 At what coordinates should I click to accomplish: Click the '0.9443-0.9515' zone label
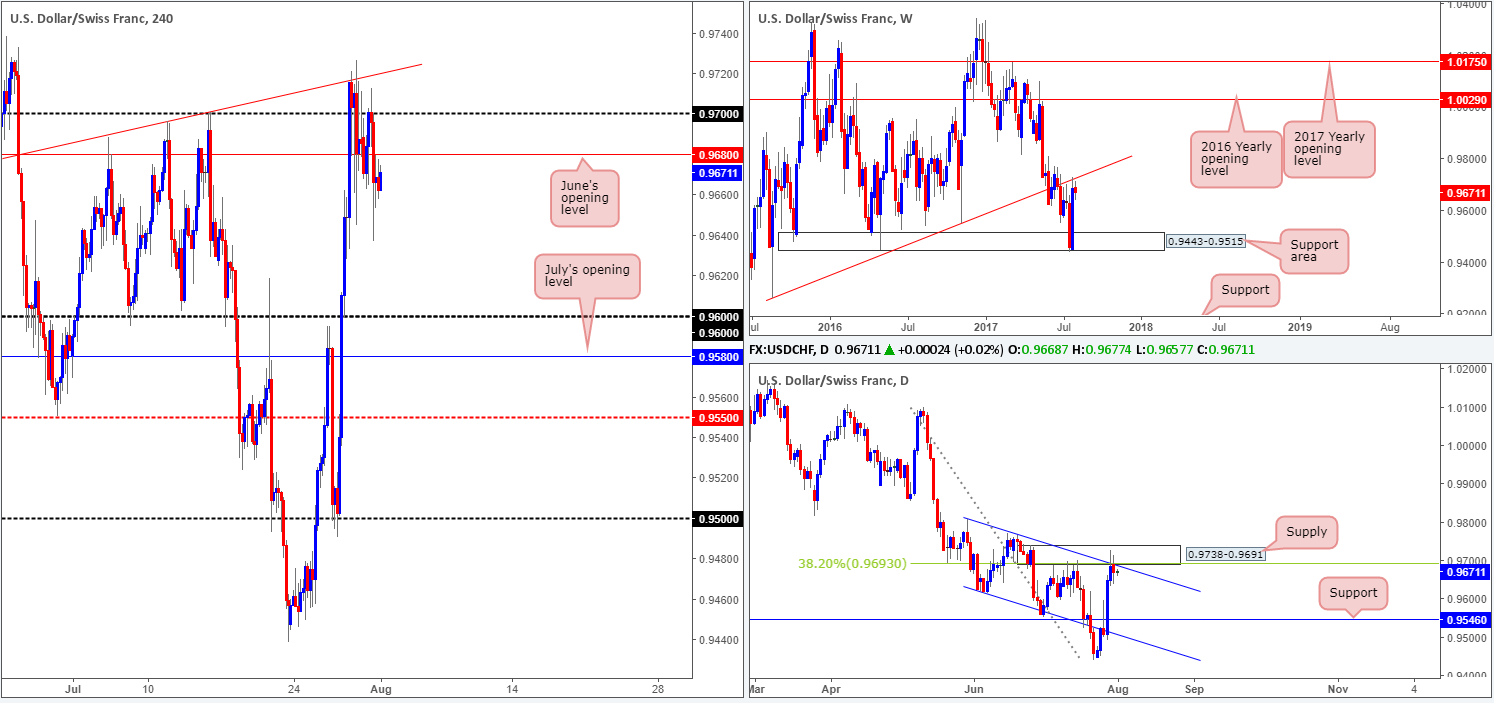tap(1207, 241)
